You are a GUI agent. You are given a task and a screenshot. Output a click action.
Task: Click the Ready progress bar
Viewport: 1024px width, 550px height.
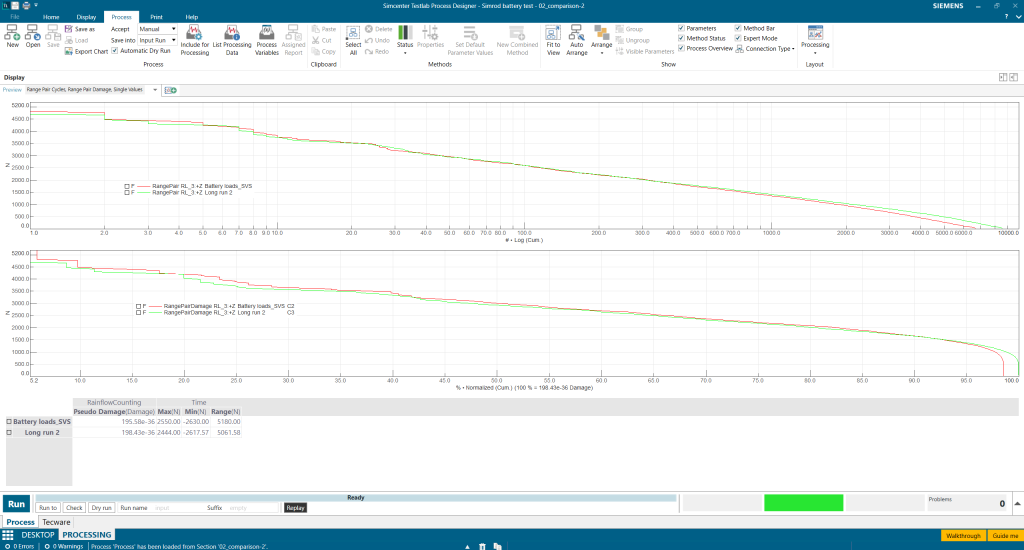[356, 498]
